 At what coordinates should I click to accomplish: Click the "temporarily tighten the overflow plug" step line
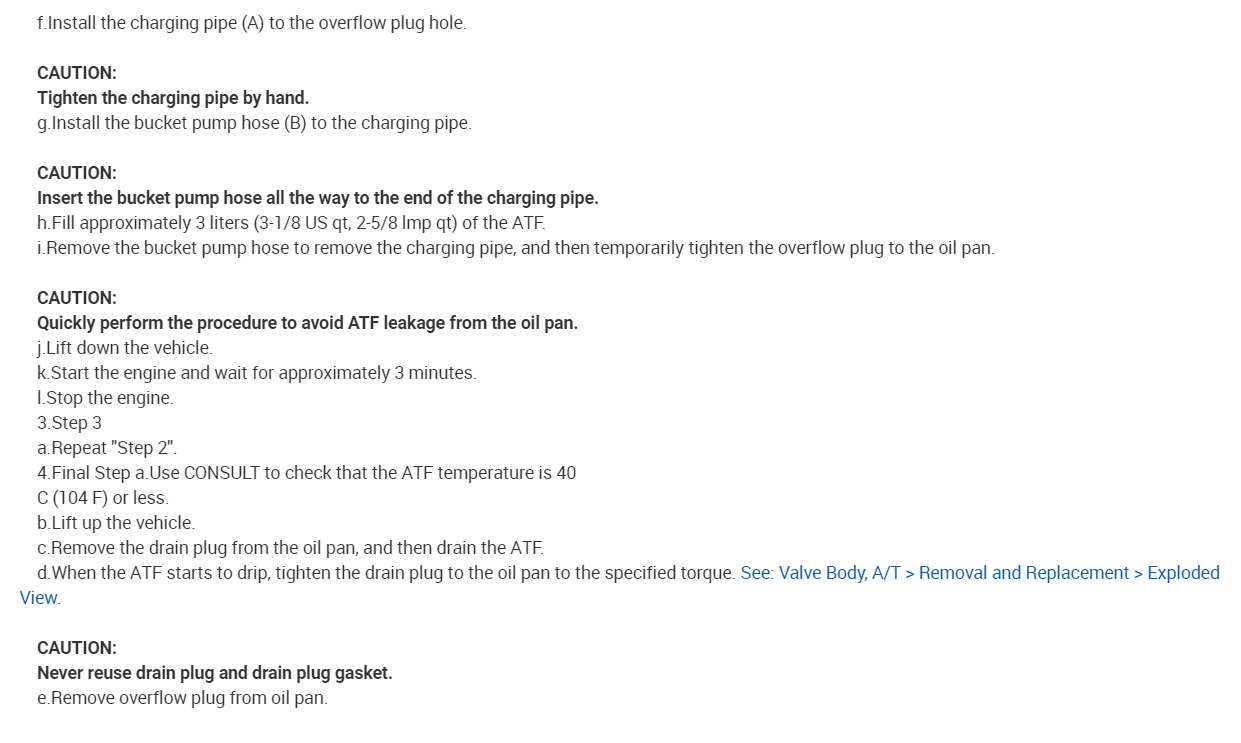(x=515, y=248)
